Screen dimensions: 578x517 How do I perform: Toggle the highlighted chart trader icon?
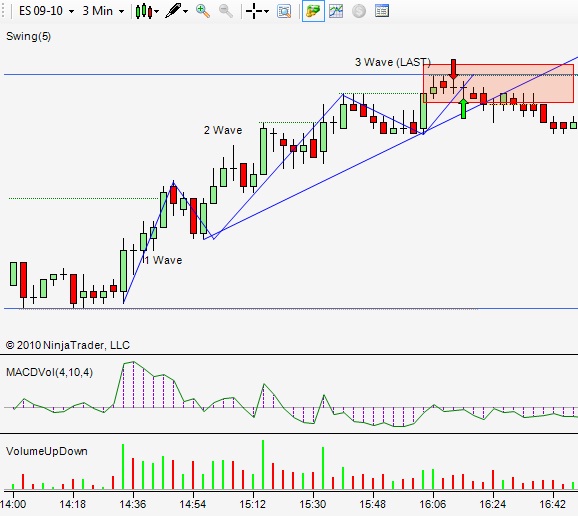pos(313,11)
